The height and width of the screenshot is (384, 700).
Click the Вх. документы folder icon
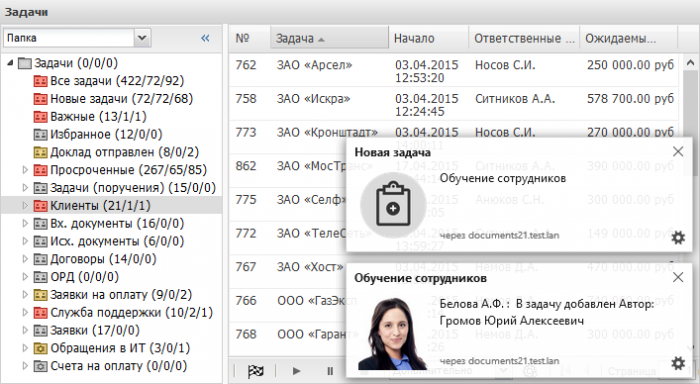click(41, 224)
